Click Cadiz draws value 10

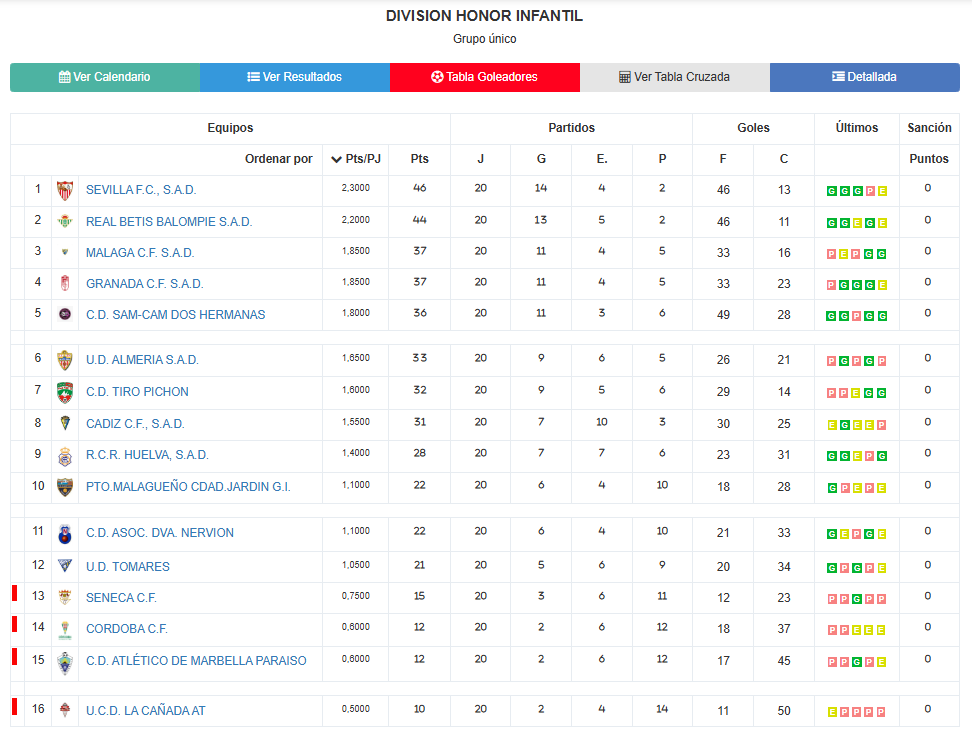pyautogui.click(x=602, y=422)
